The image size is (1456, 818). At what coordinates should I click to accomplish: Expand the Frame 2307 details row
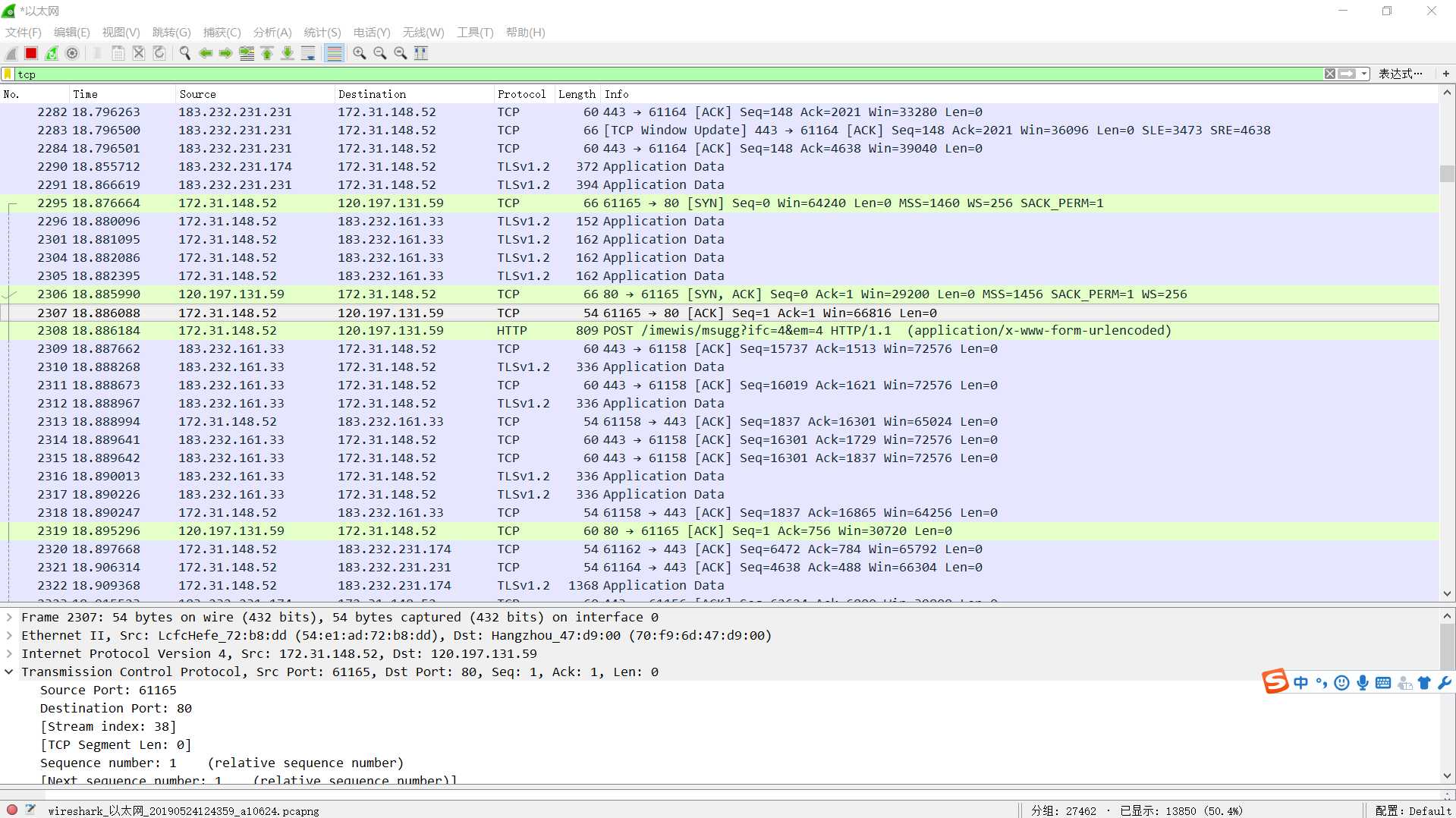point(9,617)
